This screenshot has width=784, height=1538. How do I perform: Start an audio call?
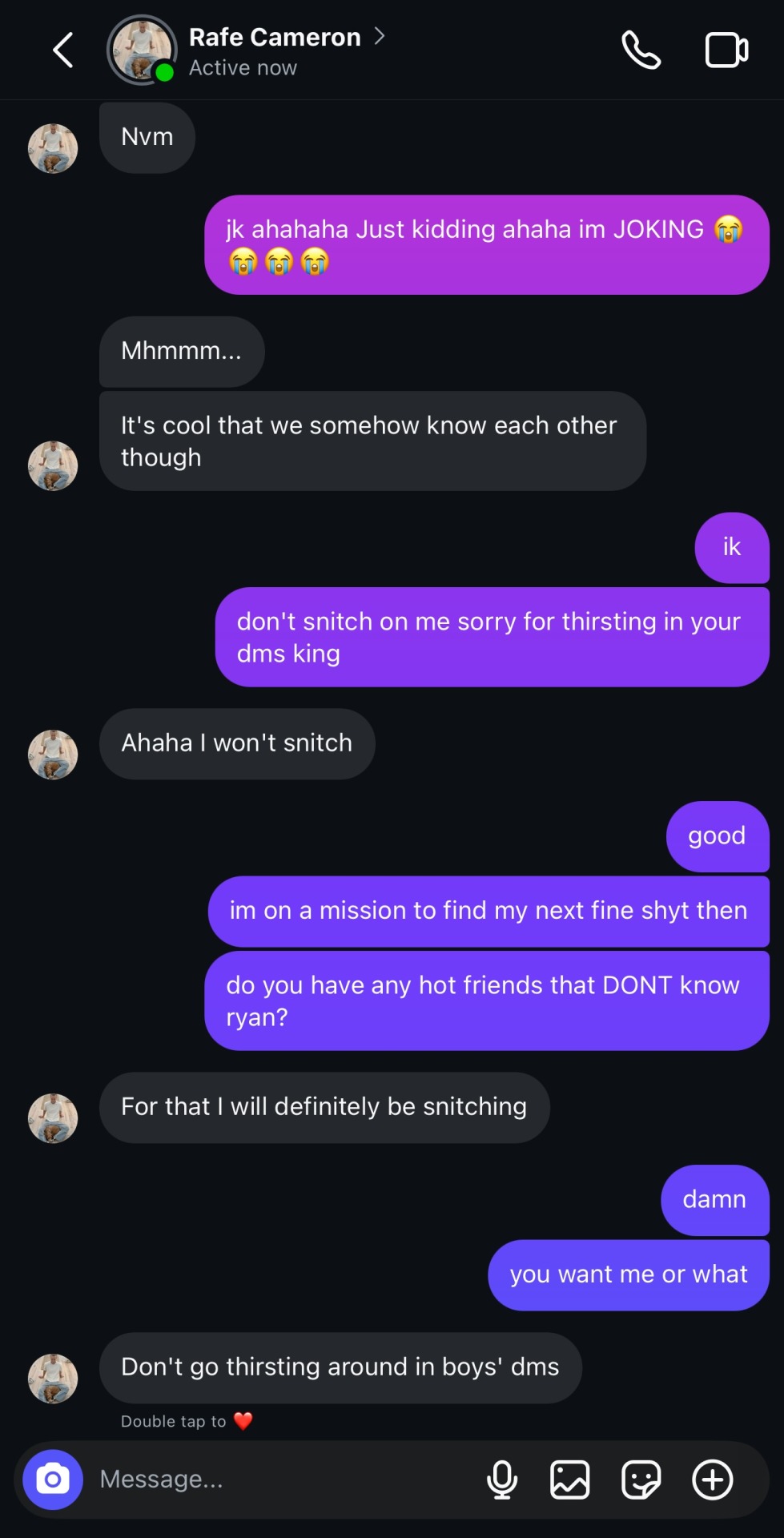click(x=641, y=50)
